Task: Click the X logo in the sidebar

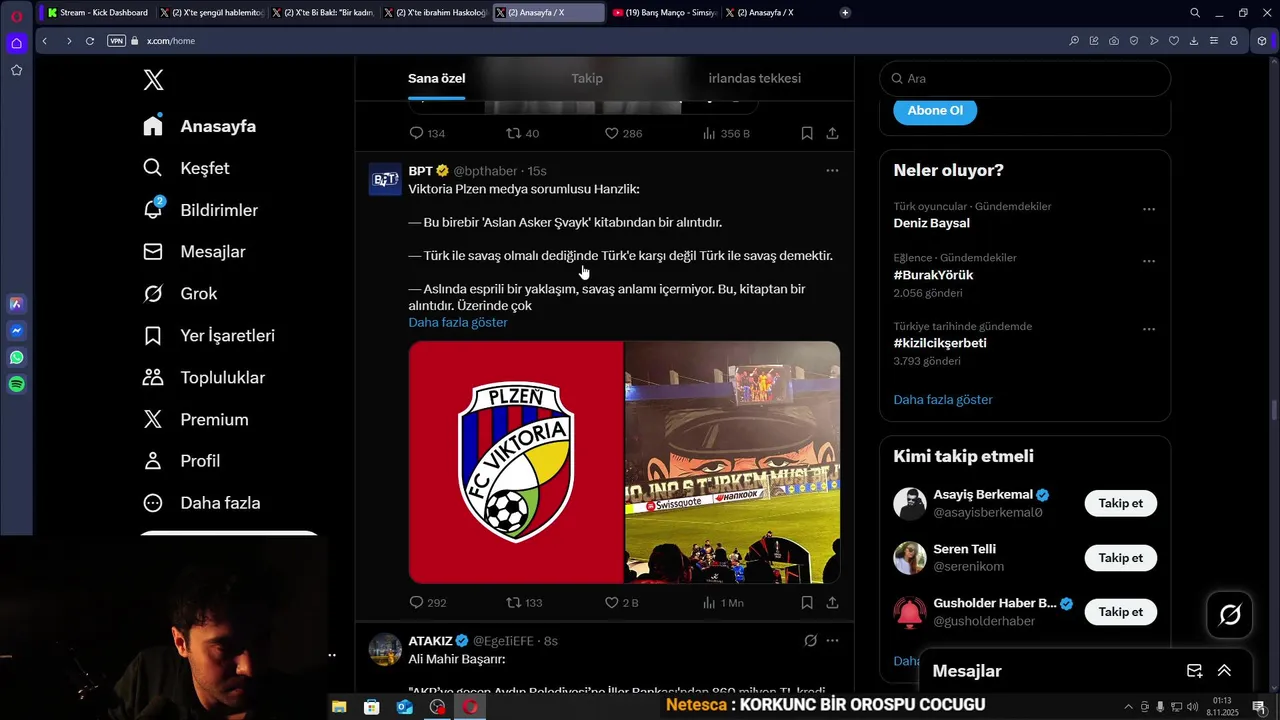Action: [x=153, y=80]
